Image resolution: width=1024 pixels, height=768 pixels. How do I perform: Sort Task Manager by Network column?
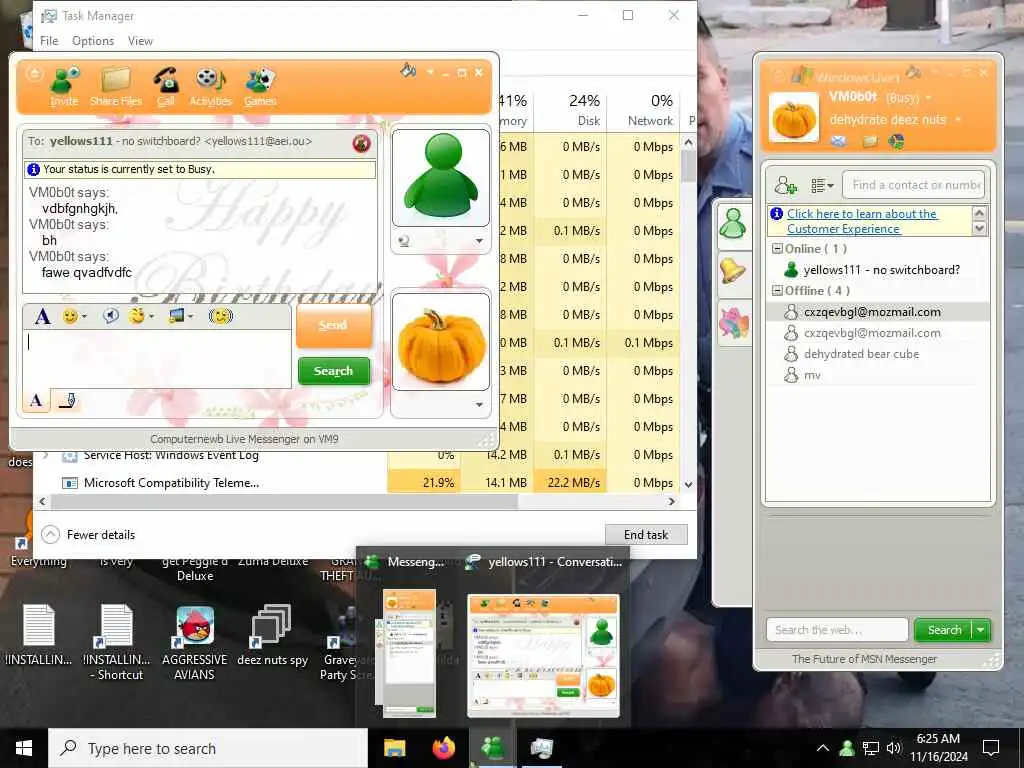(x=643, y=109)
